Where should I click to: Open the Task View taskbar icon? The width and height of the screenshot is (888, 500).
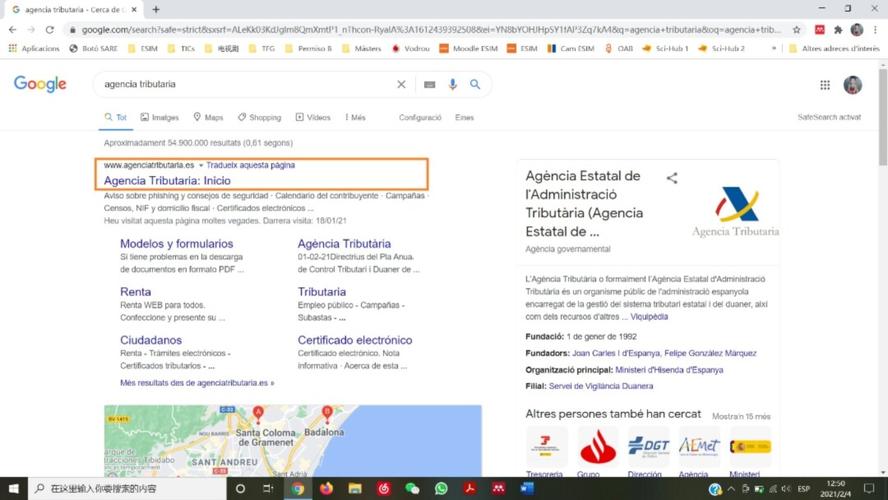(268, 488)
